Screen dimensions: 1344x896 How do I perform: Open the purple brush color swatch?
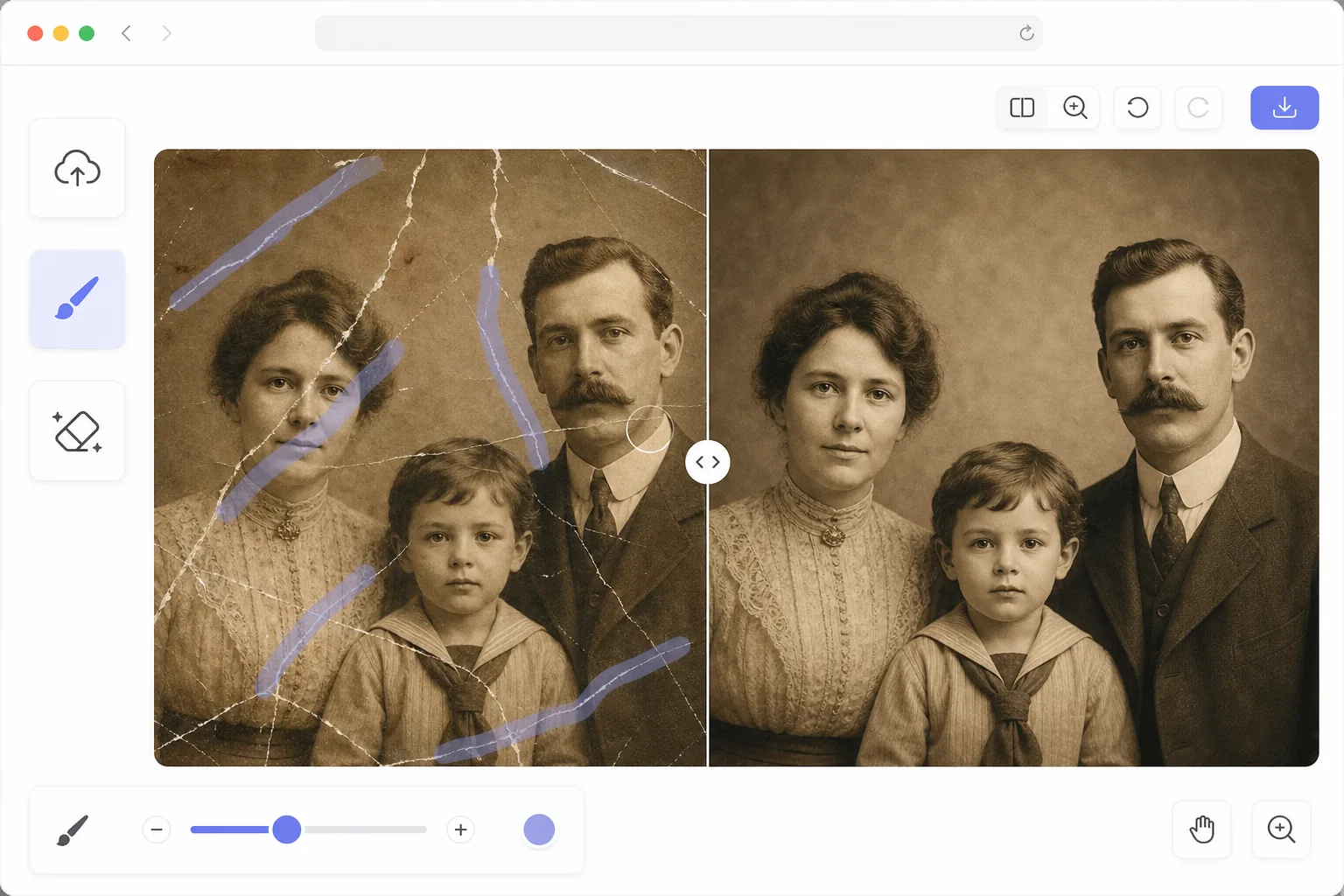(539, 829)
